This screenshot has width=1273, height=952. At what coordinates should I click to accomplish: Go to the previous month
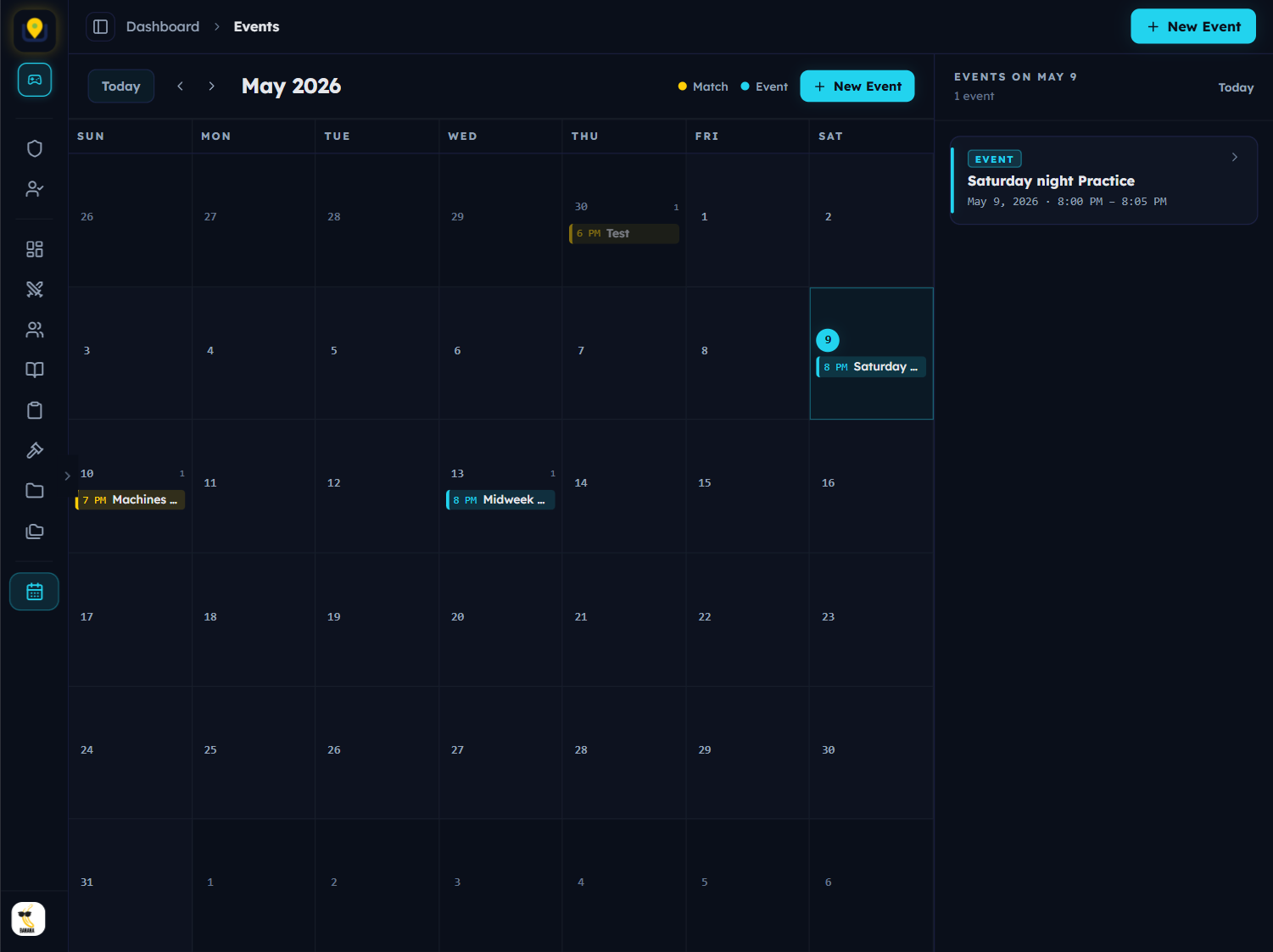click(180, 86)
